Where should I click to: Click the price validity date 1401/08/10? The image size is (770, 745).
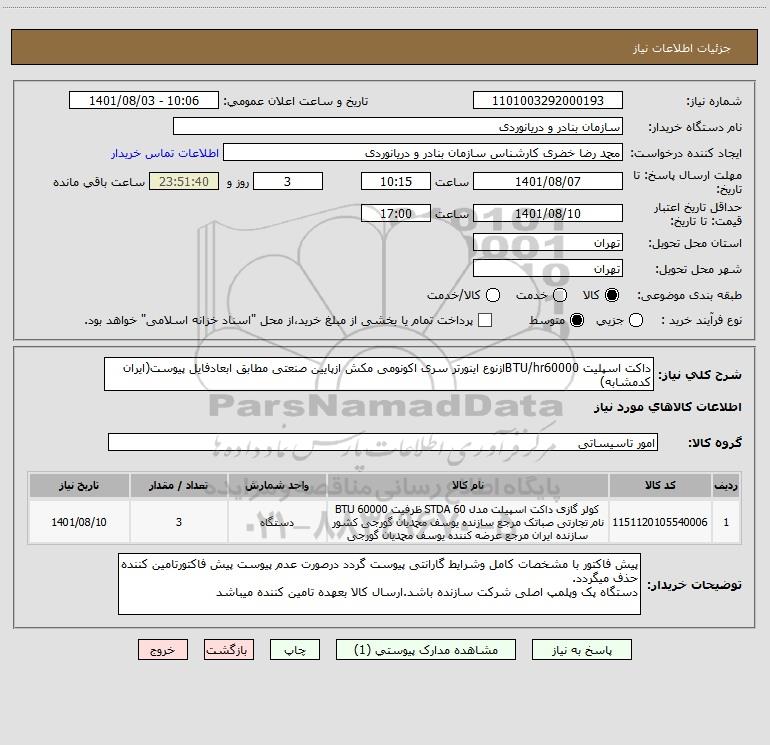[x=548, y=214]
